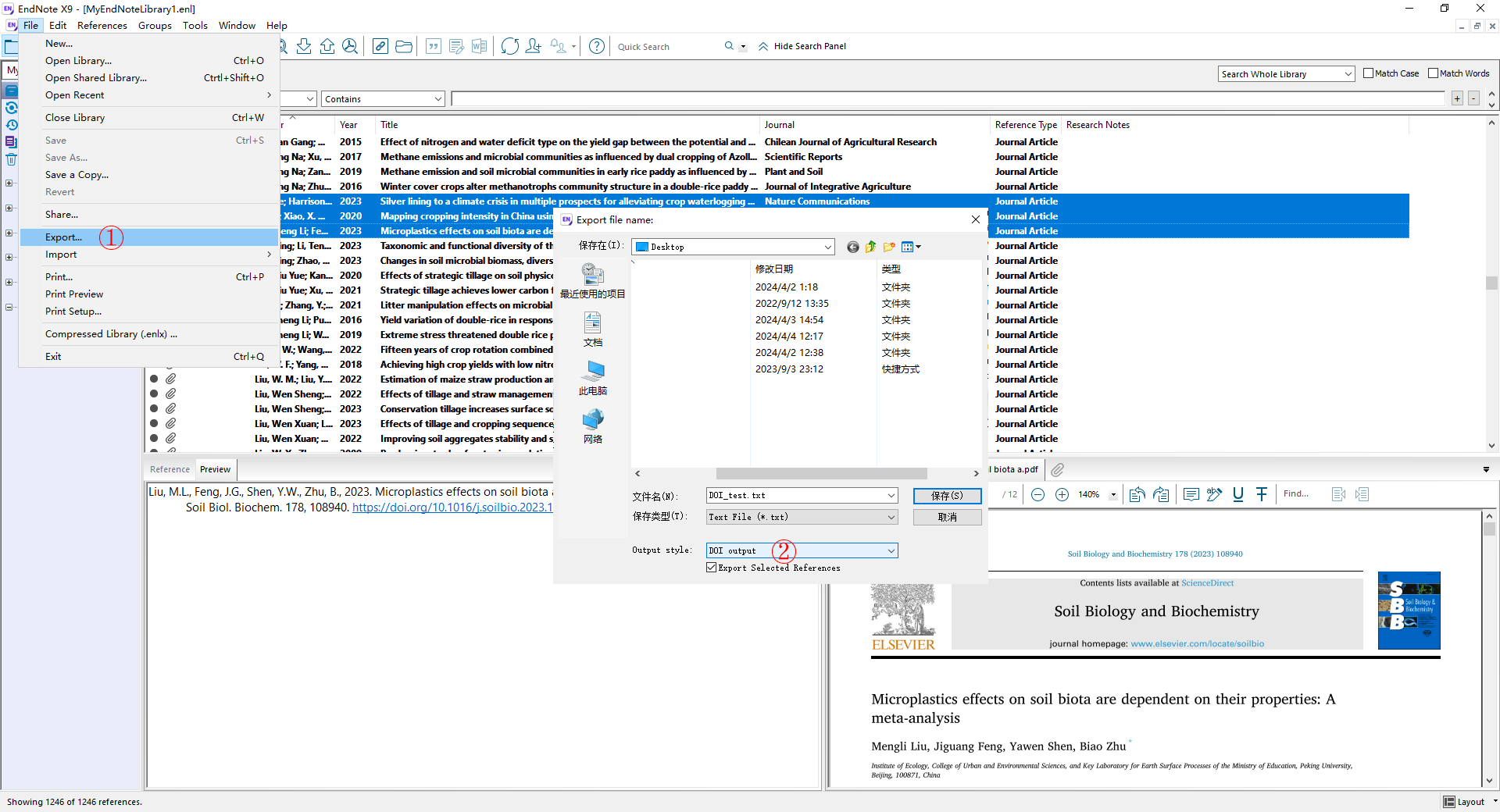Open the 140% PDF zoom level dropdown
1500x812 pixels.
1113,494
